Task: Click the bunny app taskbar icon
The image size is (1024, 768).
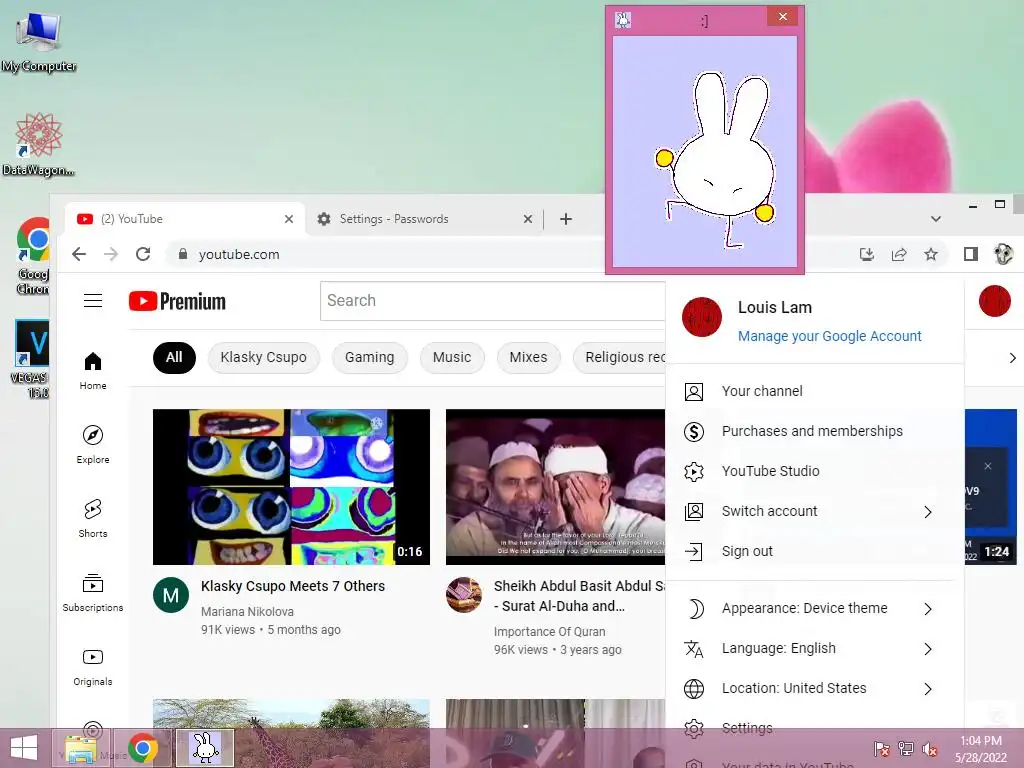Action: (205, 748)
